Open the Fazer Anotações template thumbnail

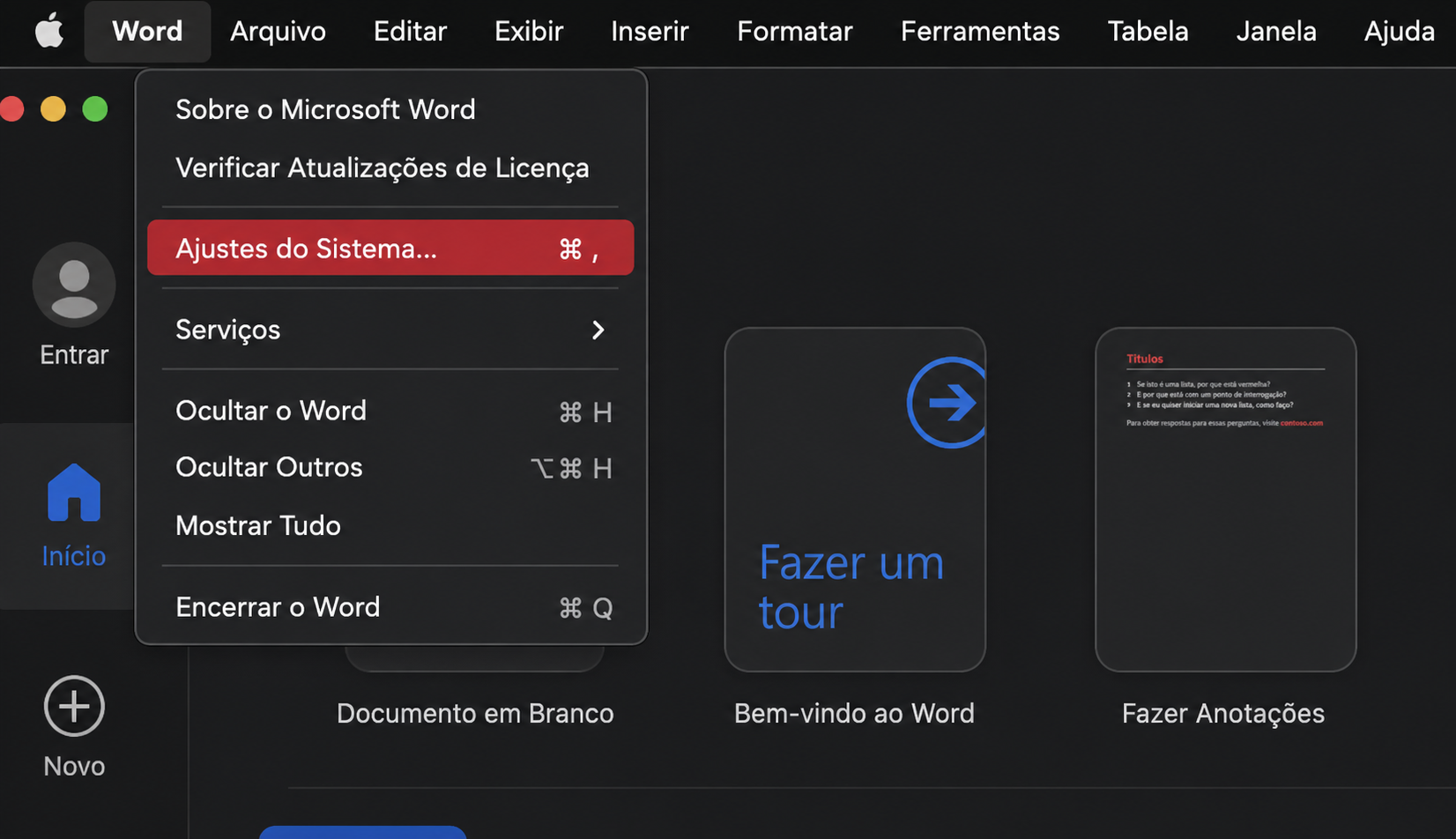[x=1225, y=500]
